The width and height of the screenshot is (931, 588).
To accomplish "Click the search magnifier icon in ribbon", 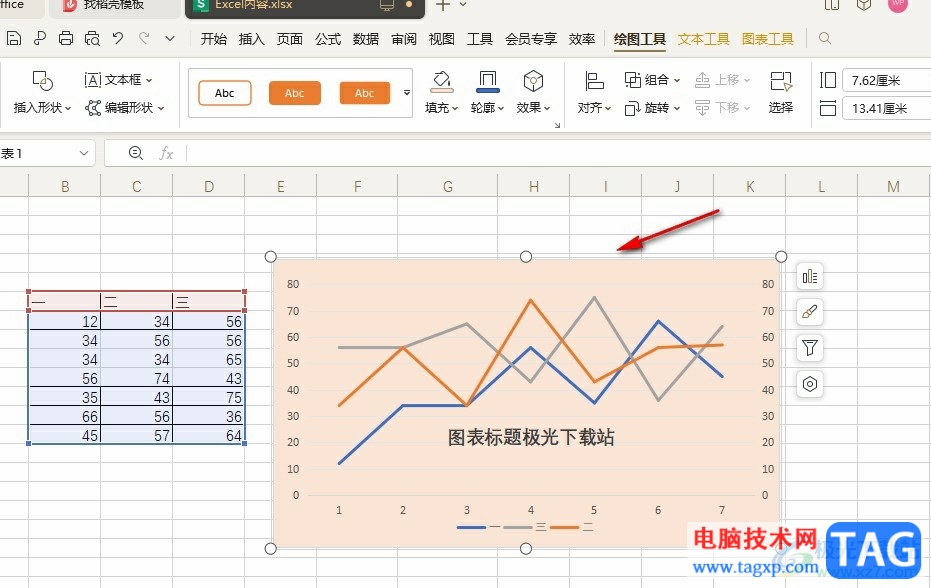I will tap(825, 39).
